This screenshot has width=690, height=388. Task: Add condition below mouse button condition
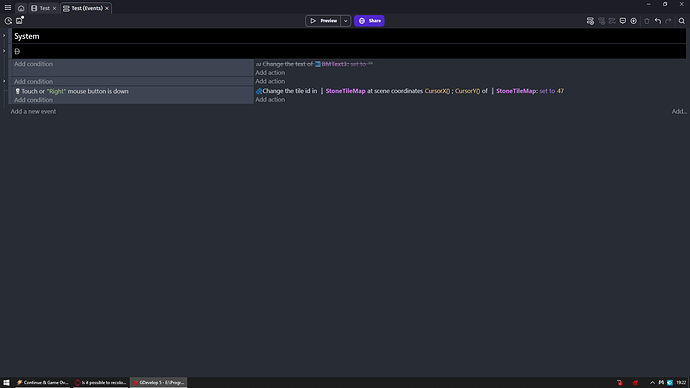point(33,100)
